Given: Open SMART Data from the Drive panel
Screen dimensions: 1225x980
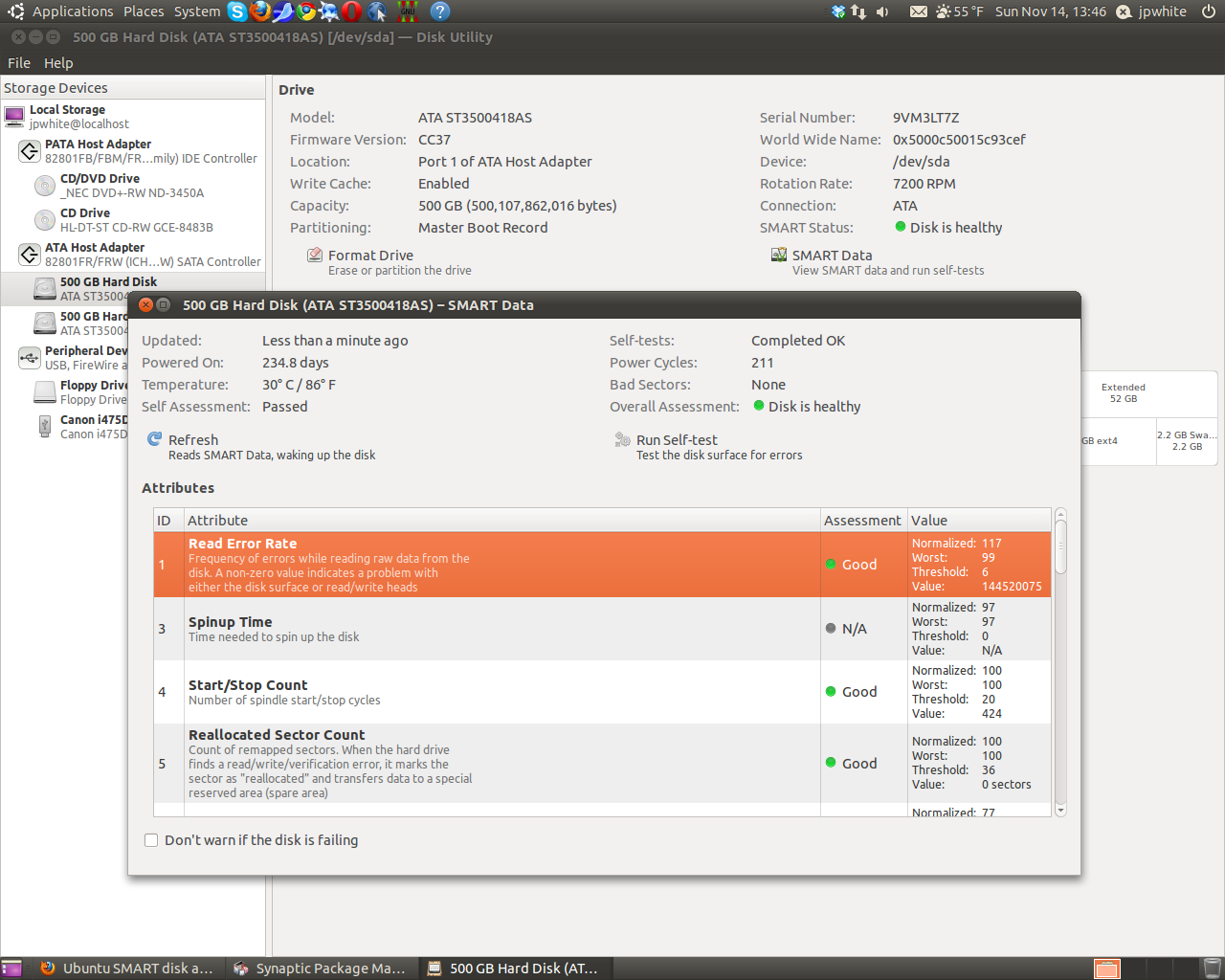Looking at the screenshot, I should coord(831,256).
